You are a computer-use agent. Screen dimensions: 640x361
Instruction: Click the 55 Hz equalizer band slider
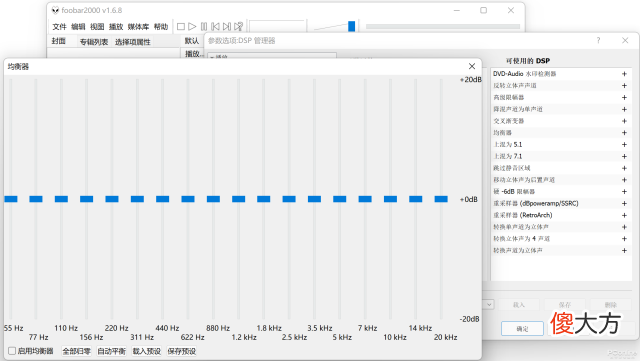[11, 199]
